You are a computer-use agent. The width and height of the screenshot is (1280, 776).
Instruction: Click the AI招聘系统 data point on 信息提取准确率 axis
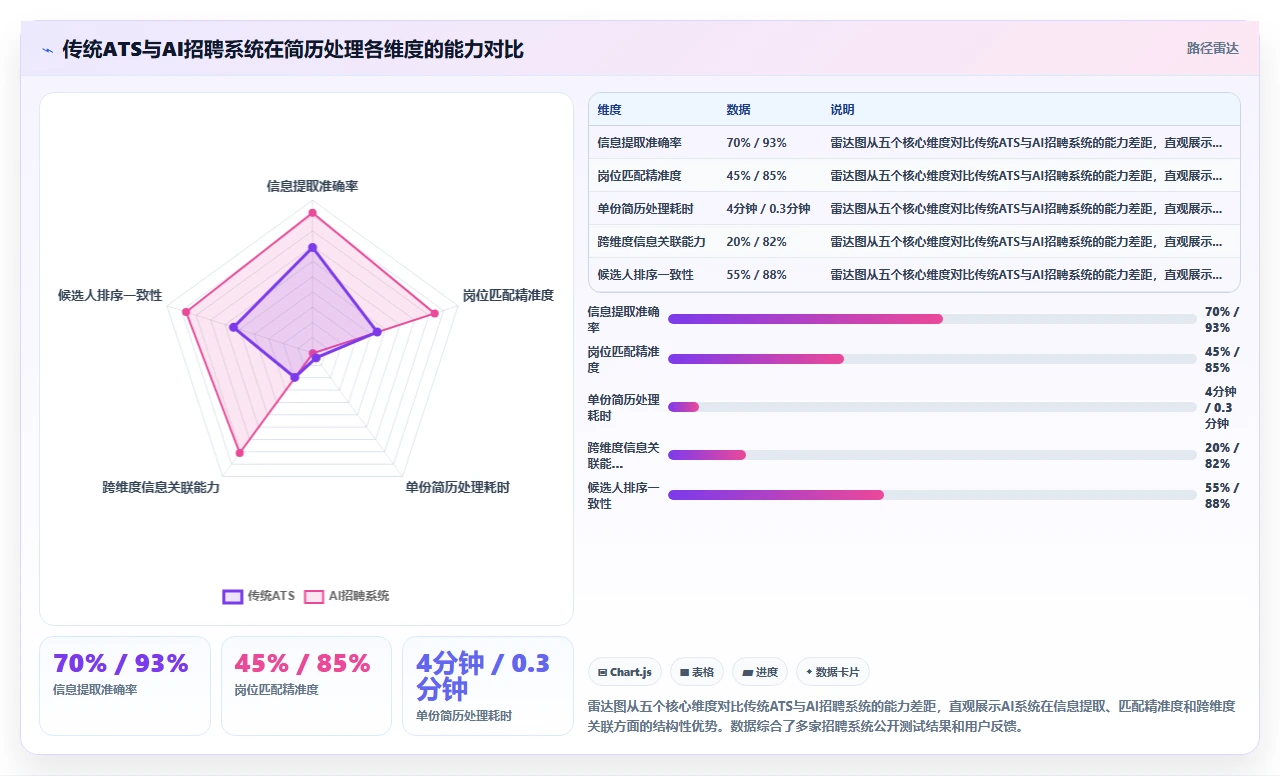click(312, 213)
